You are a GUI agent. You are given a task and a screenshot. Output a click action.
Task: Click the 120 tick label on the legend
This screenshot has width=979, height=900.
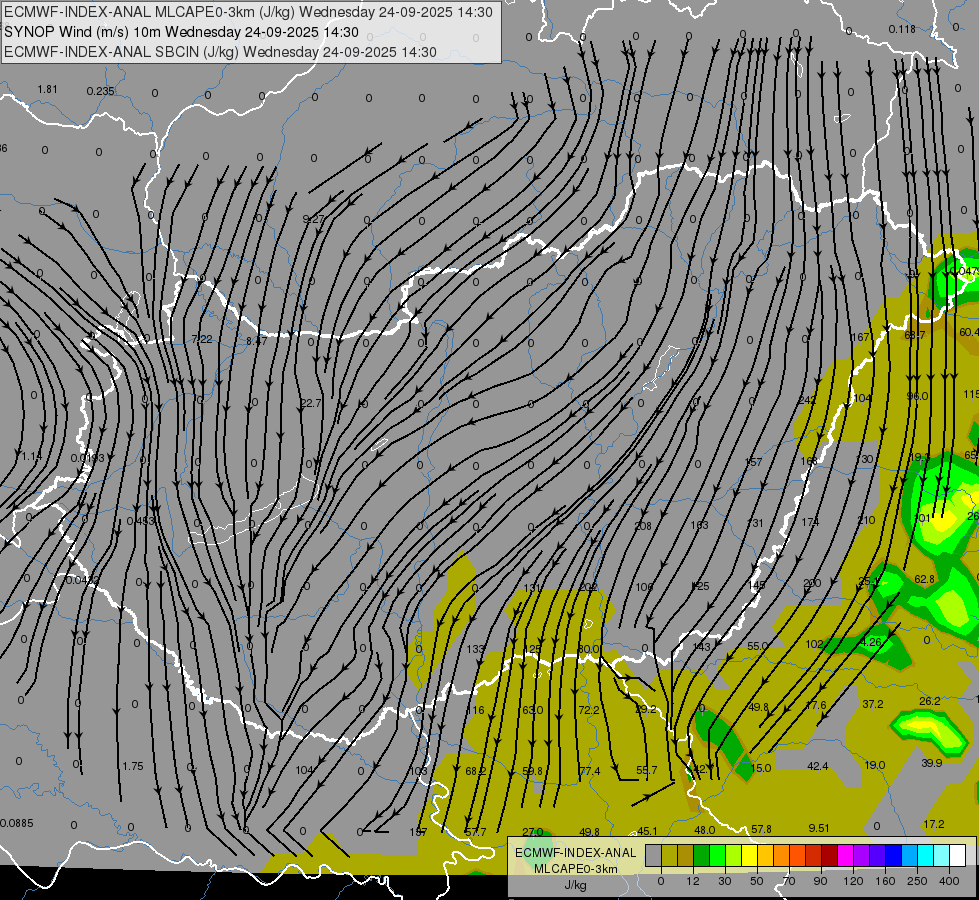click(854, 881)
